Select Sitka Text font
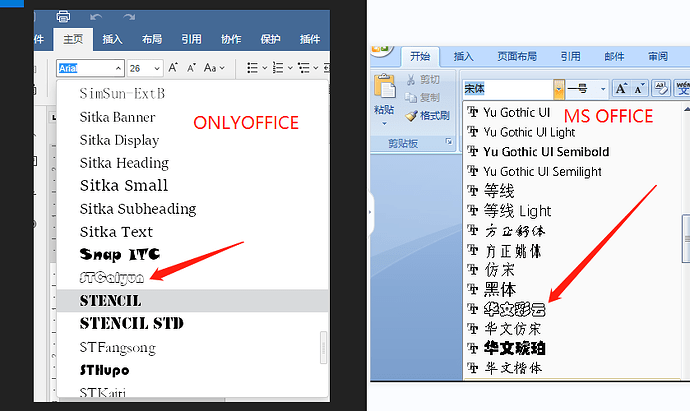This screenshot has width=690, height=411. click(x=193, y=231)
